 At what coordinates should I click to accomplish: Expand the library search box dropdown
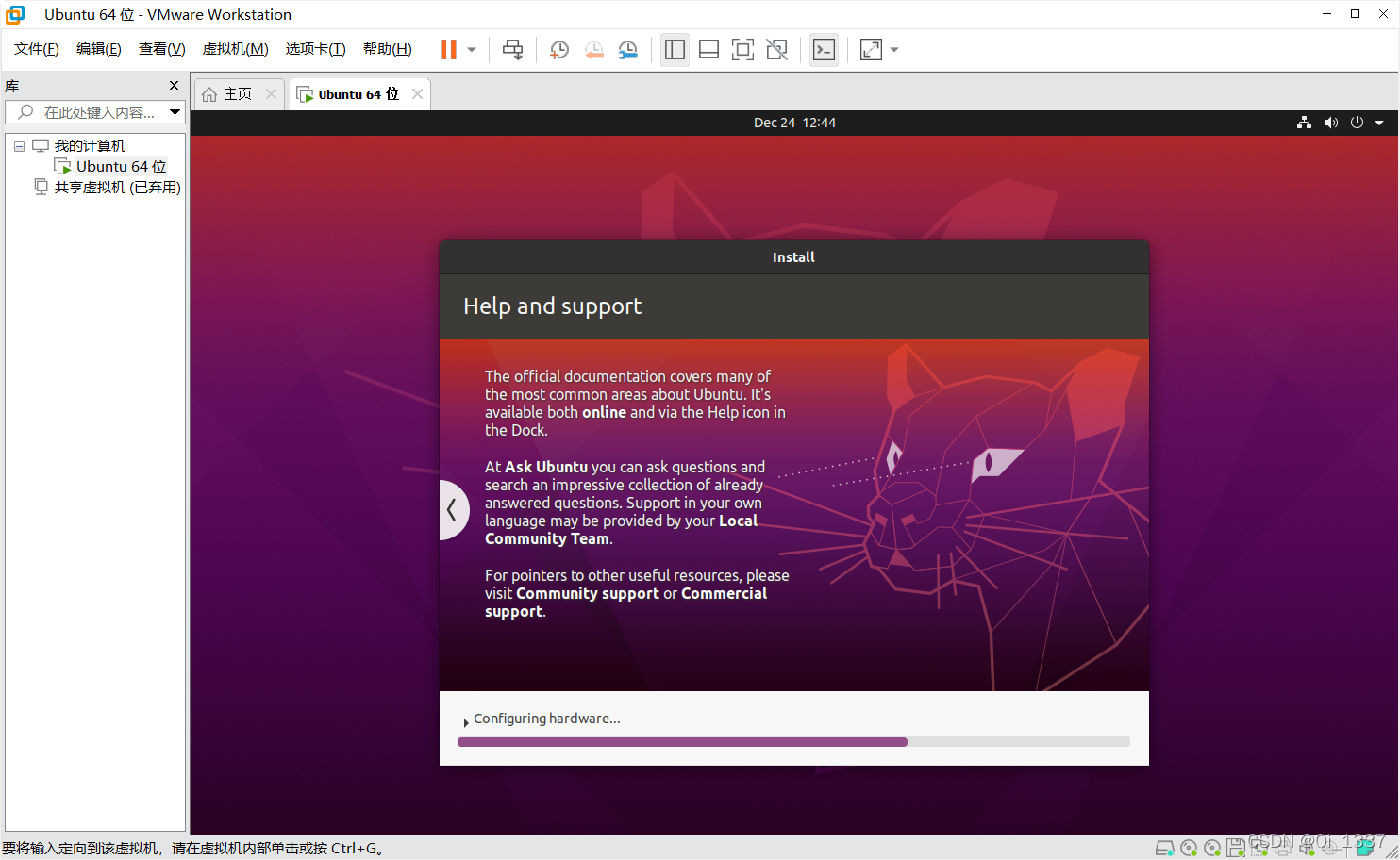click(175, 112)
